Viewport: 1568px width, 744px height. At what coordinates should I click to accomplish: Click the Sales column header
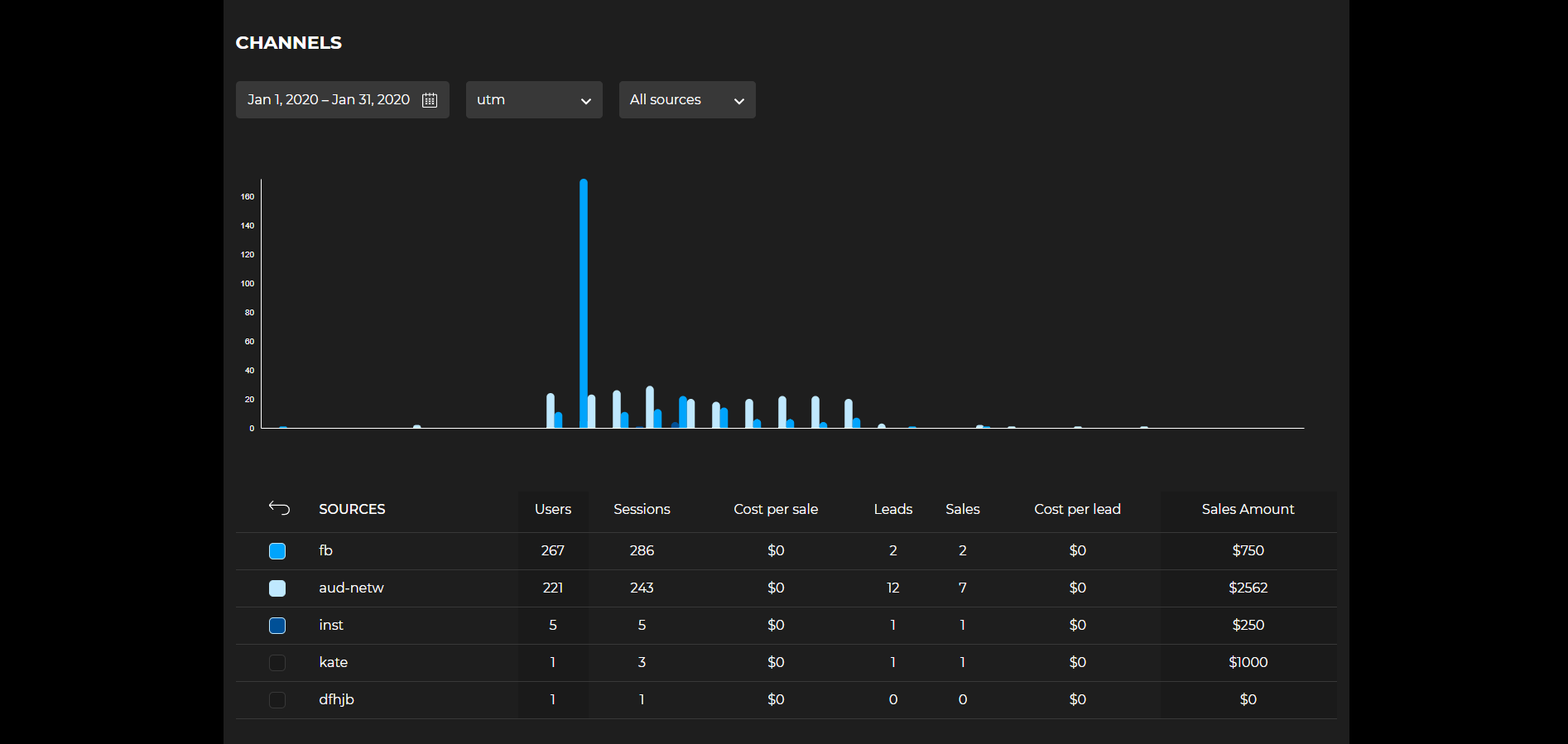tap(962, 509)
